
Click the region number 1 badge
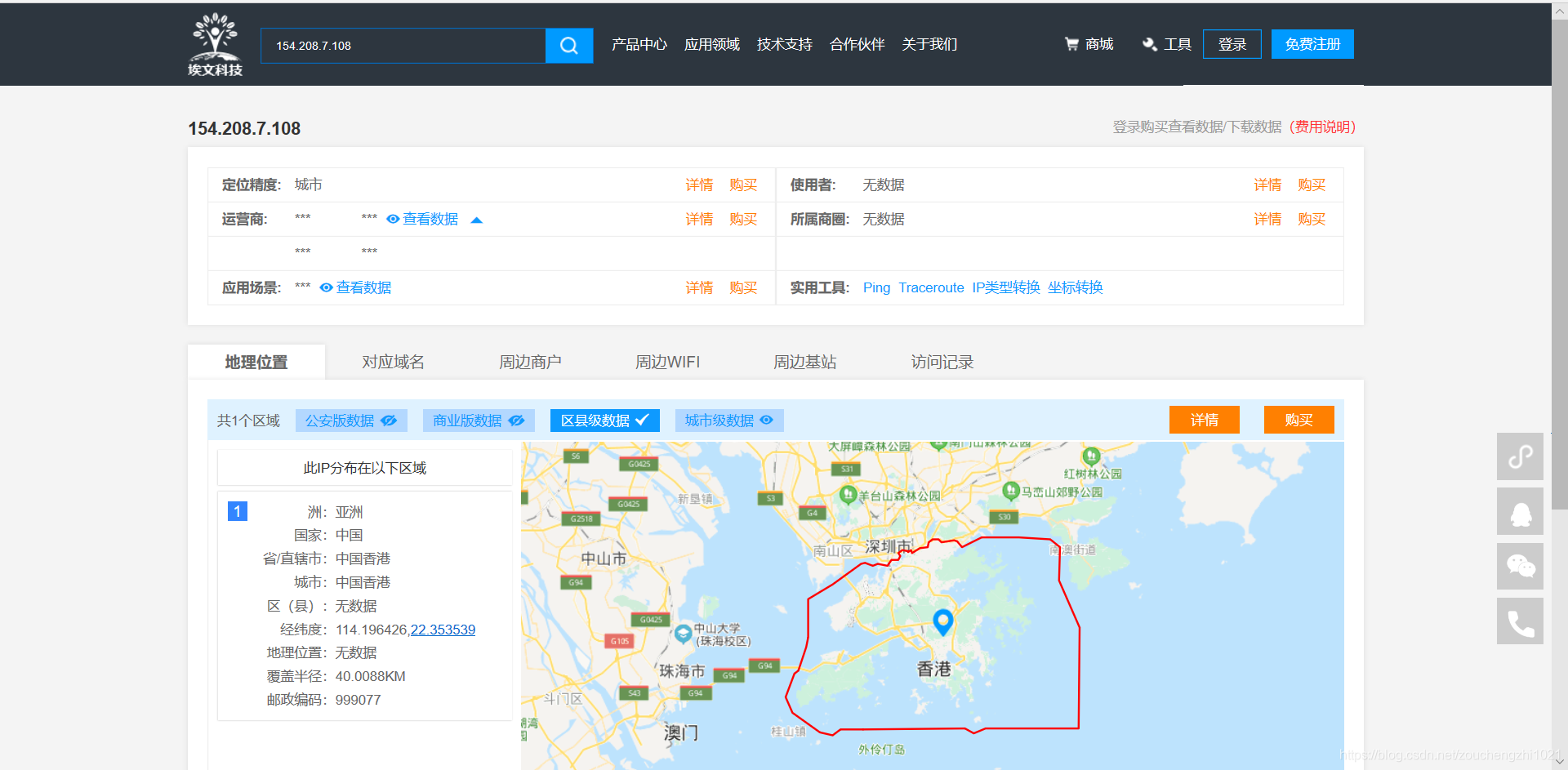pyautogui.click(x=238, y=511)
